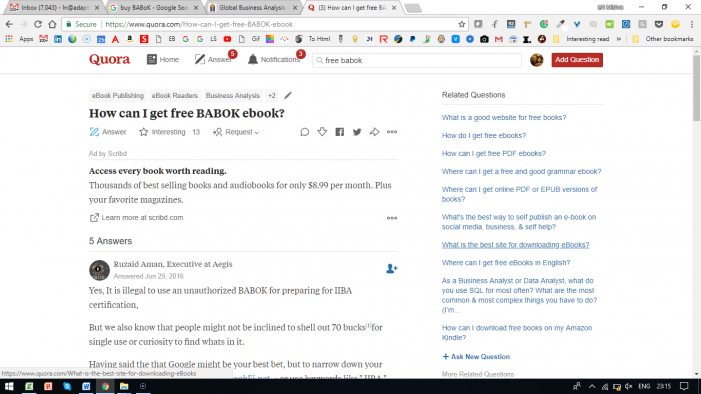Click the Quora logo
The height and width of the screenshot is (394, 701).
point(109,59)
